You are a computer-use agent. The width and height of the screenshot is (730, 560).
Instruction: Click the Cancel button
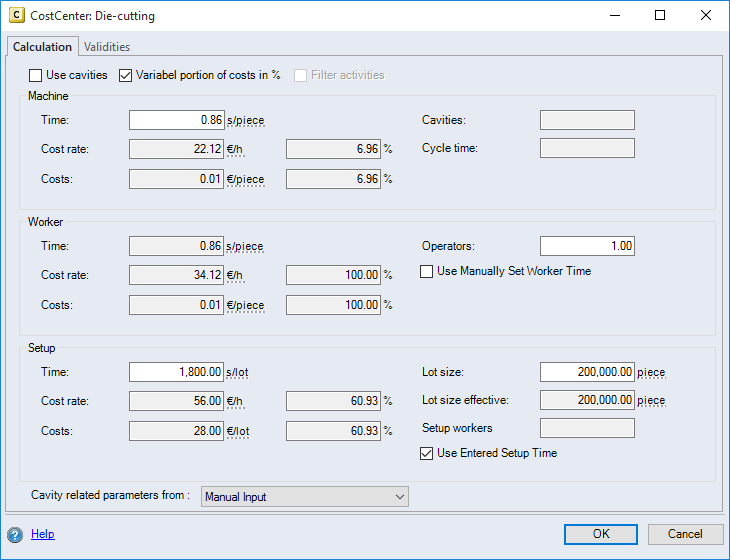(x=685, y=534)
